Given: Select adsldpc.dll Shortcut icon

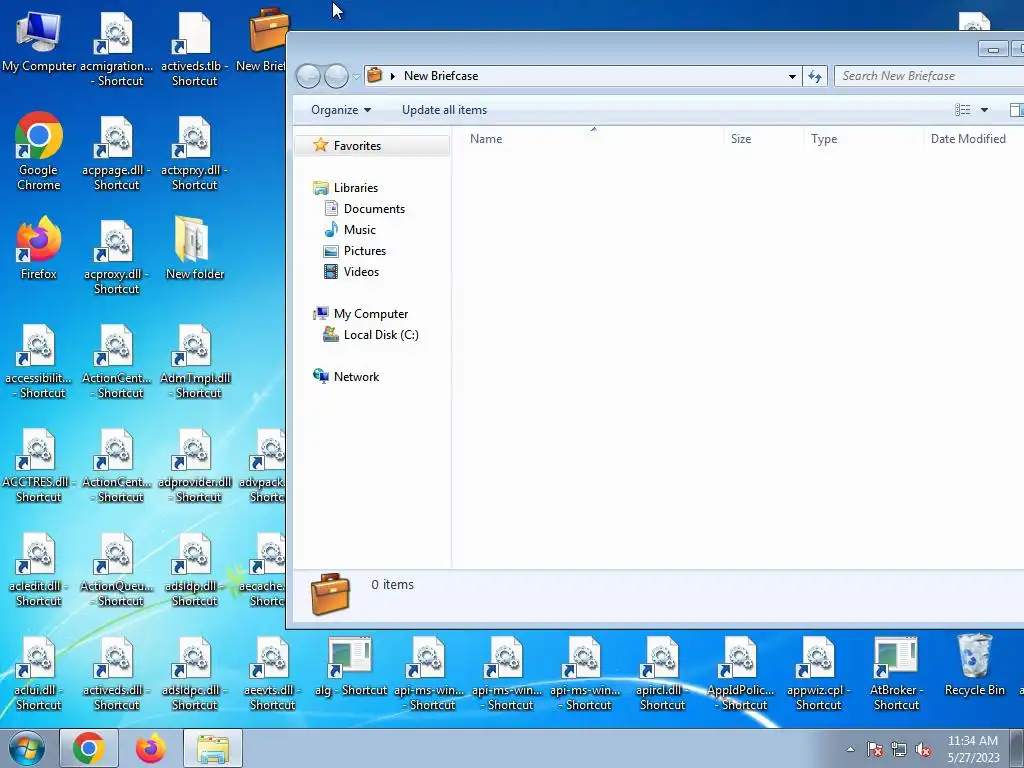Looking at the screenshot, I should tap(195, 673).
